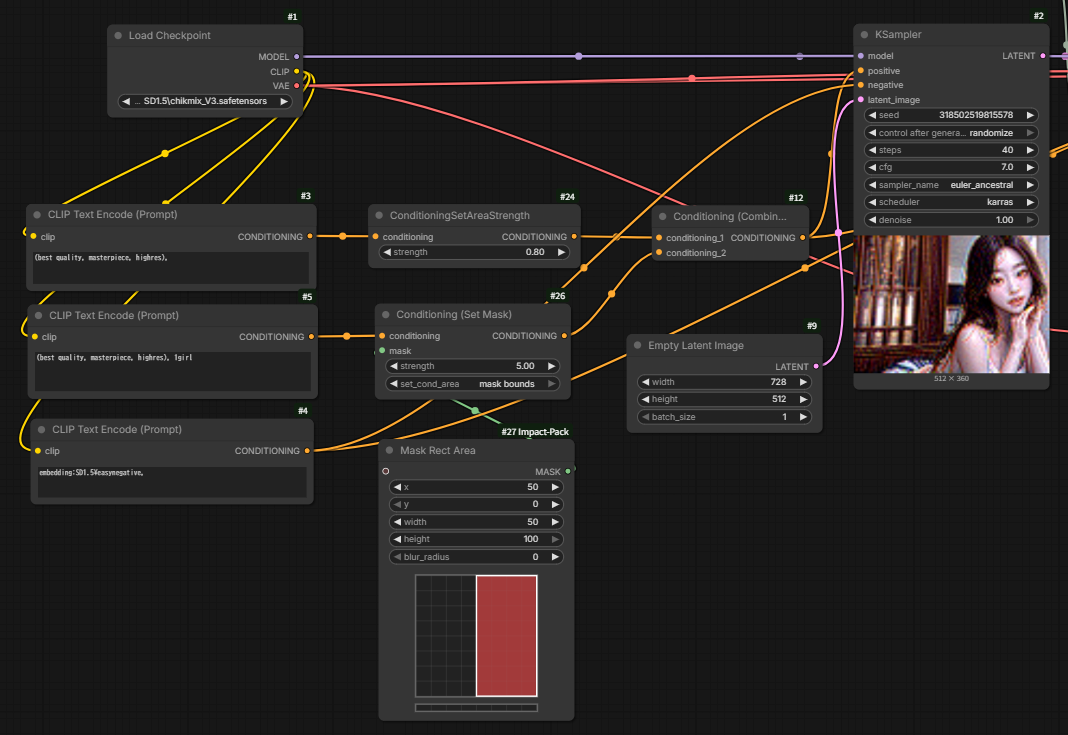Click the negative prompt text box with easynegative
The height and width of the screenshot is (735, 1068).
[x=172, y=482]
